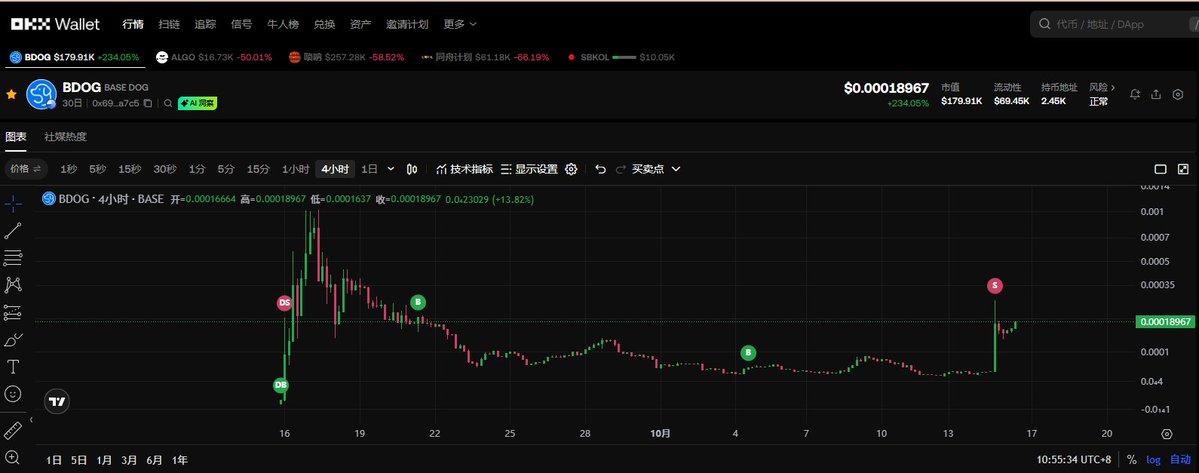
Task: Toggle log scale on price axis
Action: tap(1153, 459)
